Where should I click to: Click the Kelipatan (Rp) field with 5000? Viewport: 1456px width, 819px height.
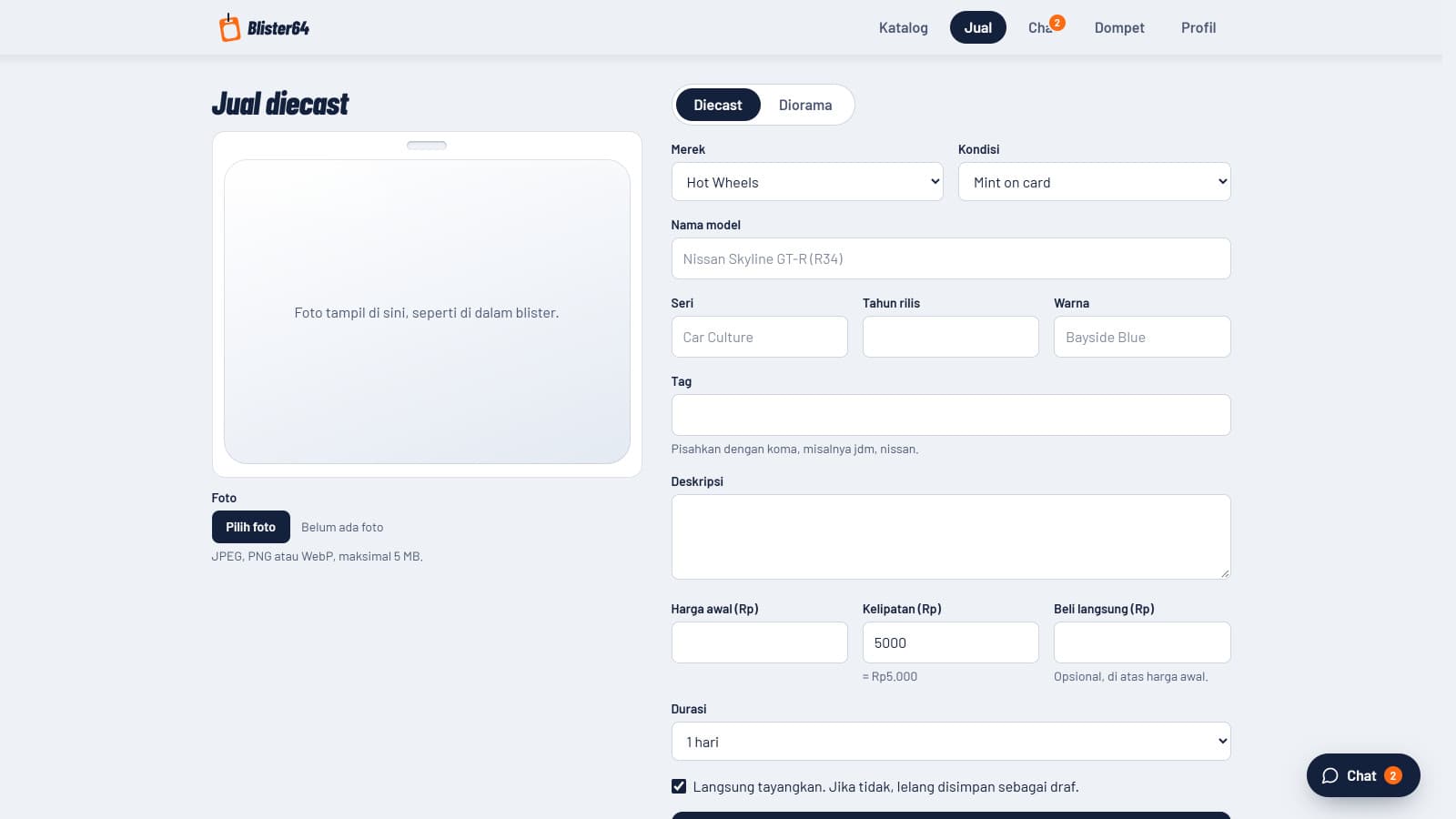(x=951, y=642)
